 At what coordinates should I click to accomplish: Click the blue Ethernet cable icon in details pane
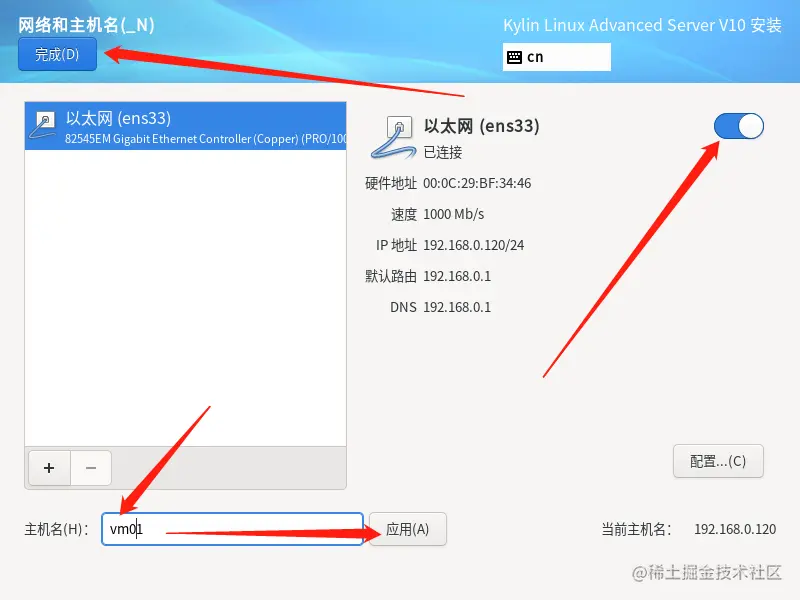coord(393,137)
